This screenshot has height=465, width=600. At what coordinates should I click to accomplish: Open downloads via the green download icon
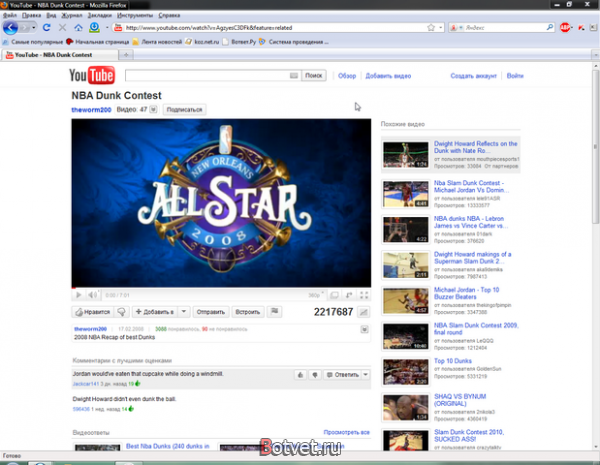pos(94,27)
